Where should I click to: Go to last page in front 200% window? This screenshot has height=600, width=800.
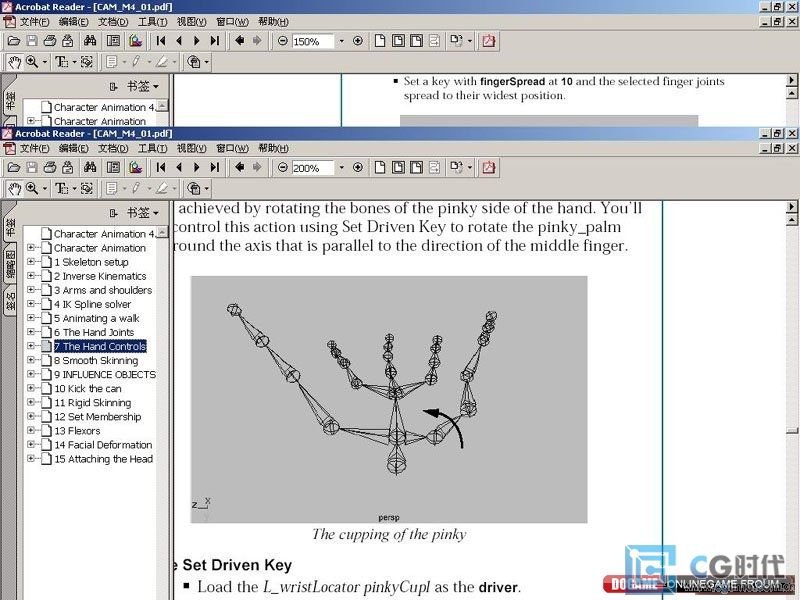coord(215,167)
